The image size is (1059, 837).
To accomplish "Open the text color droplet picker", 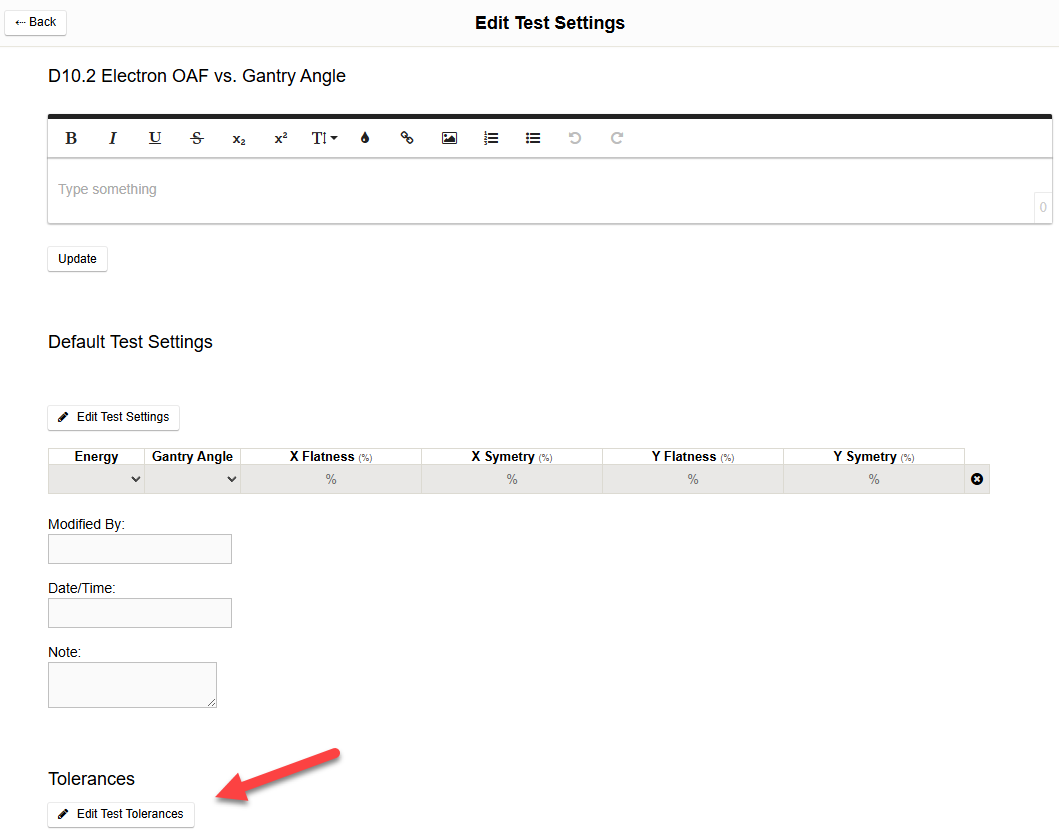I will tap(365, 138).
